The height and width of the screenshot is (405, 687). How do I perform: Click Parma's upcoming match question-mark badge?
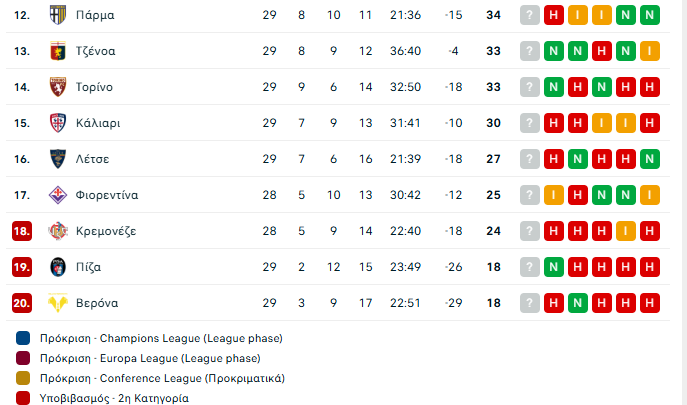coord(530,15)
